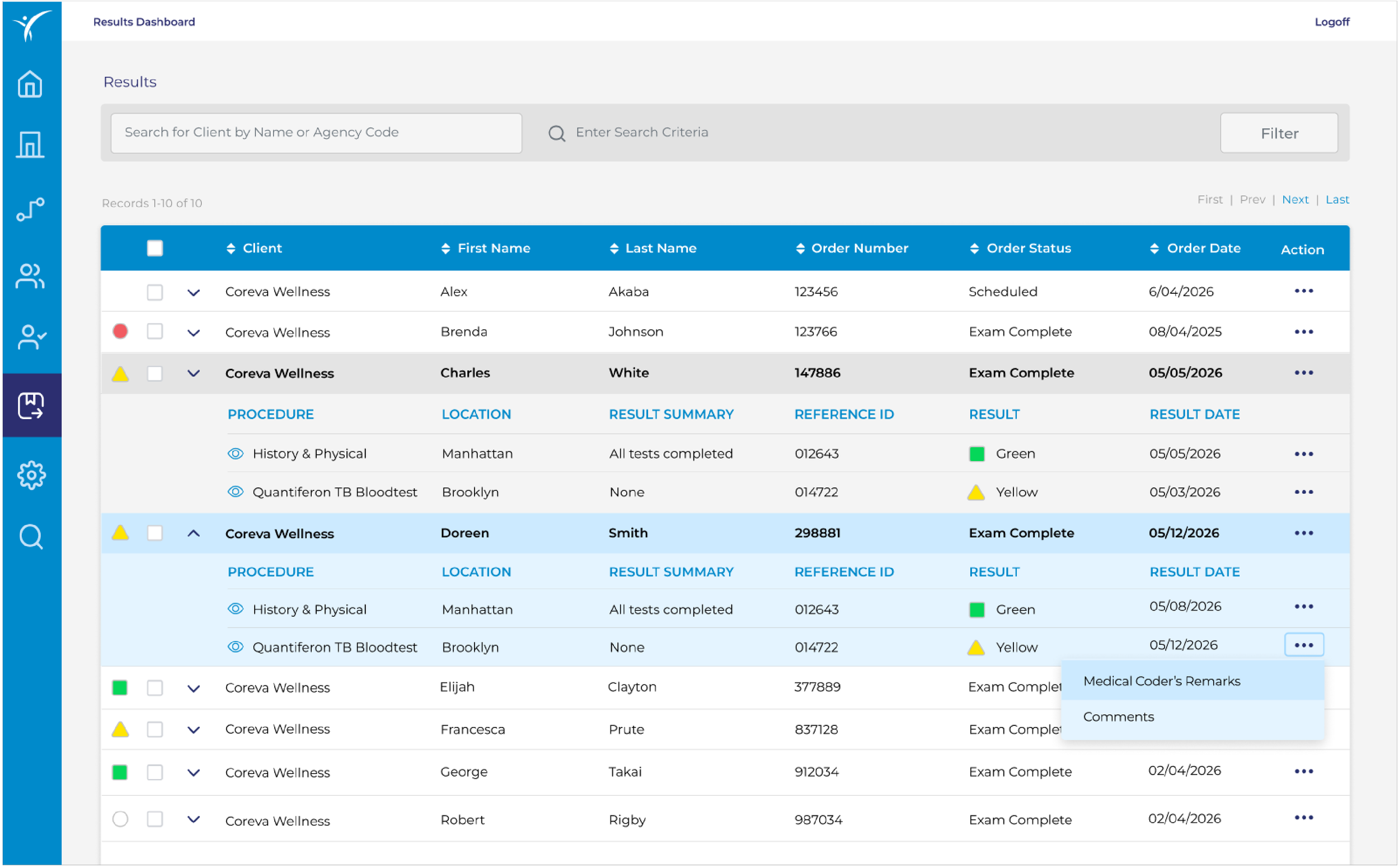Collapse the Doreen Smith row details

pyautogui.click(x=194, y=533)
